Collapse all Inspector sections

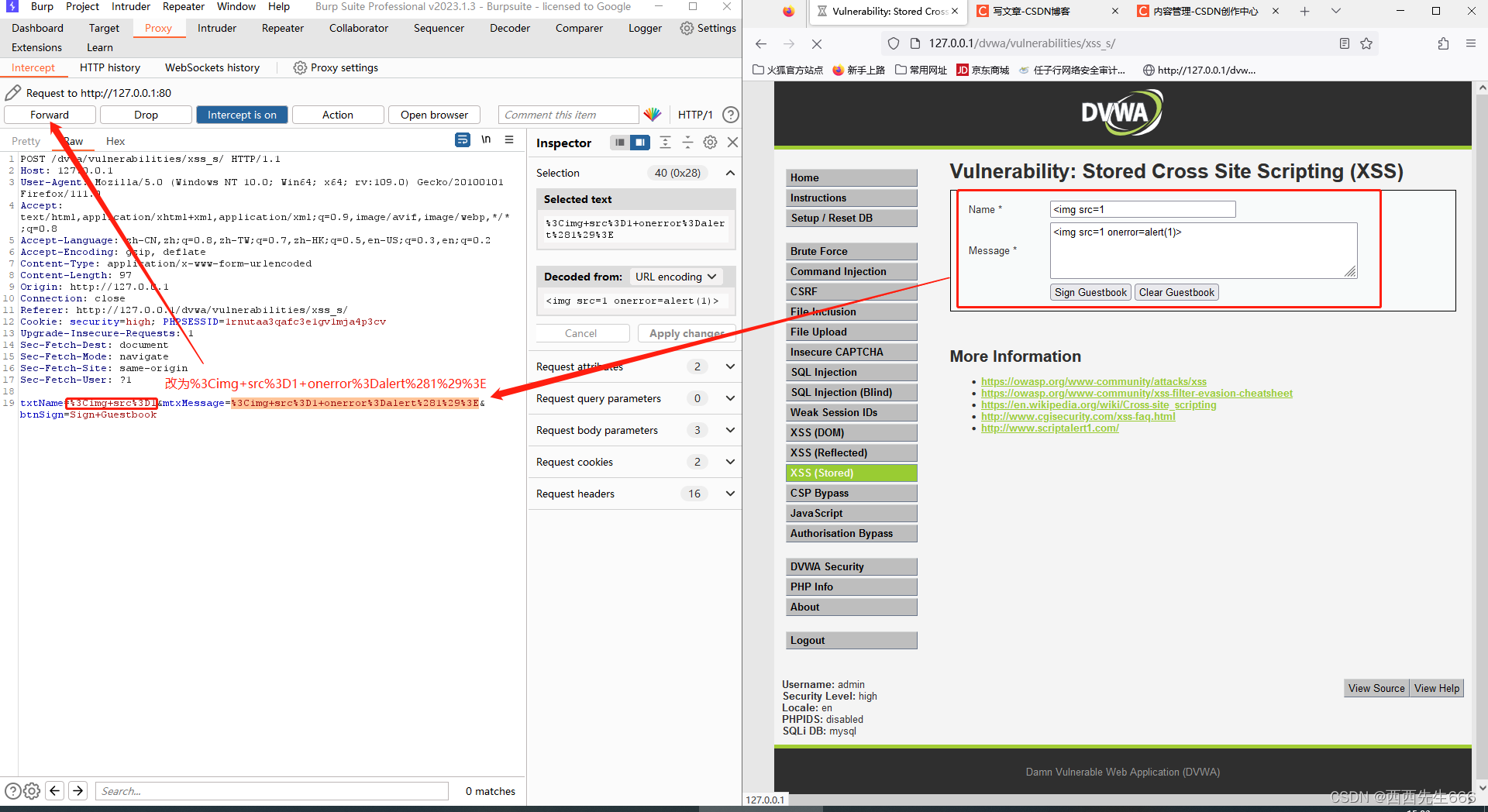click(687, 143)
